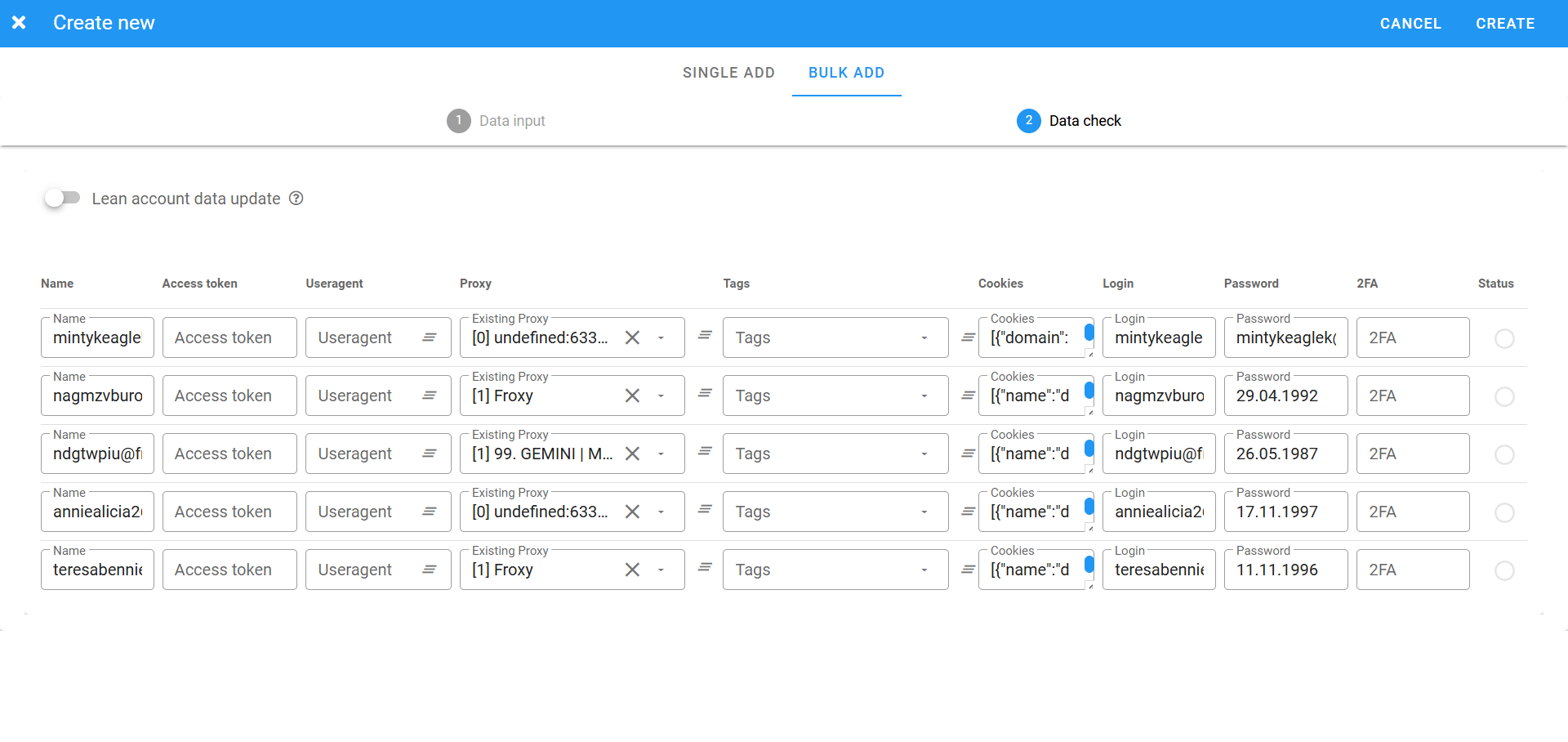1568x742 pixels.
Task: Edit Password field showing 11.11.1996
Action: pos(1285,570)
